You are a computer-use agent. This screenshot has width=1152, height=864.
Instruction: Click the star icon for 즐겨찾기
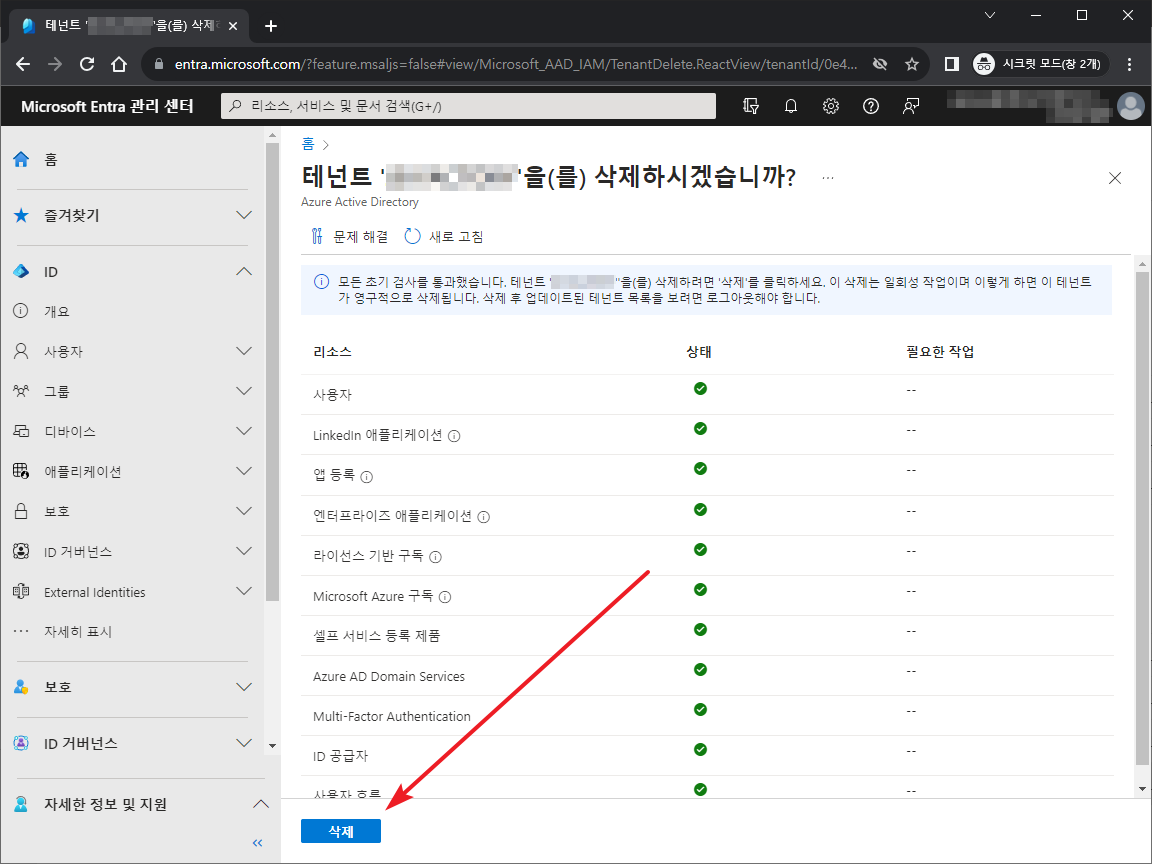point(21,215)
